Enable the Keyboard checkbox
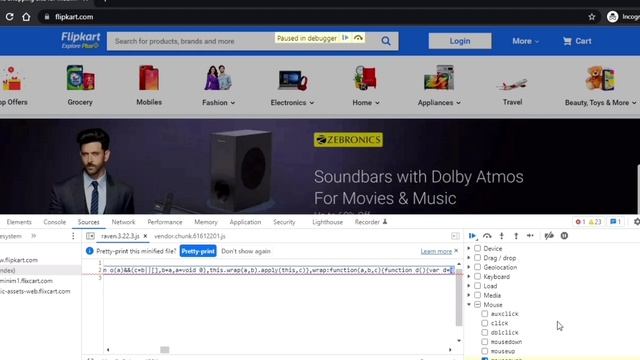 [x=477, y=276]
